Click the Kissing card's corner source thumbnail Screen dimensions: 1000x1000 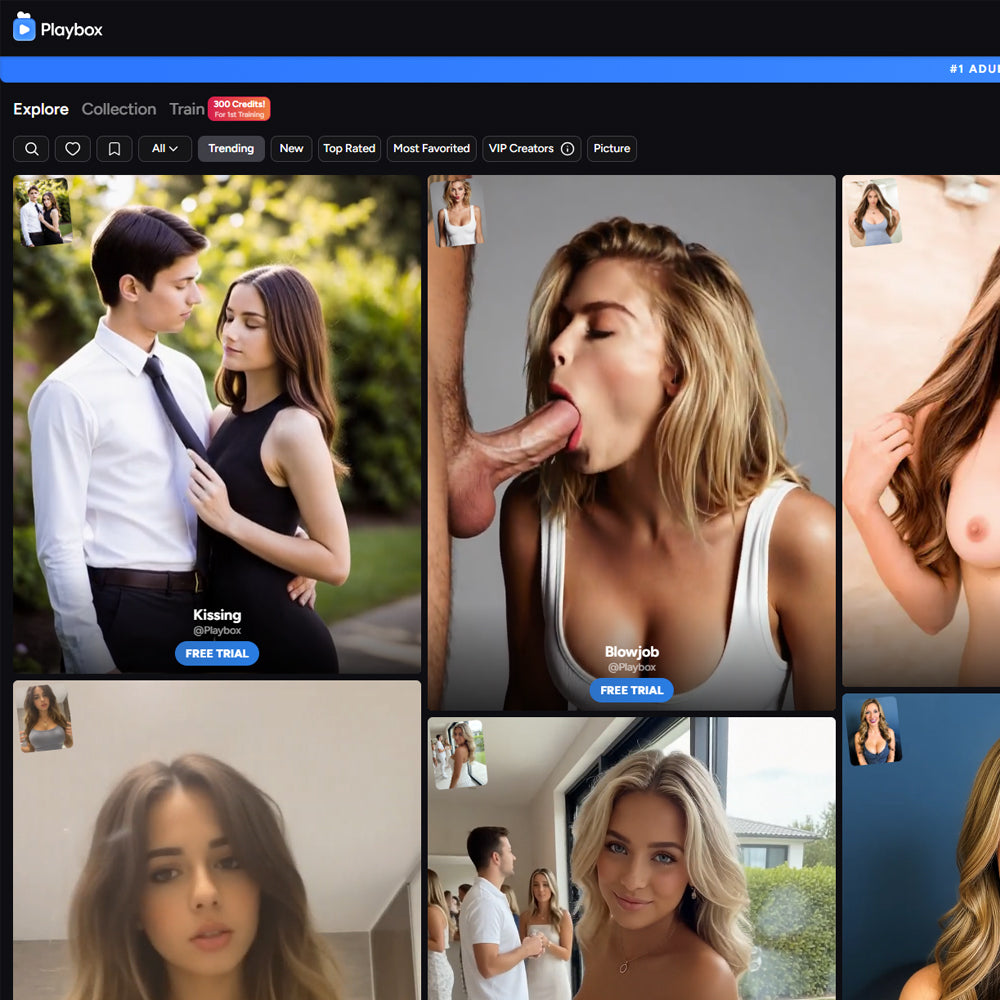click(43, 211)
